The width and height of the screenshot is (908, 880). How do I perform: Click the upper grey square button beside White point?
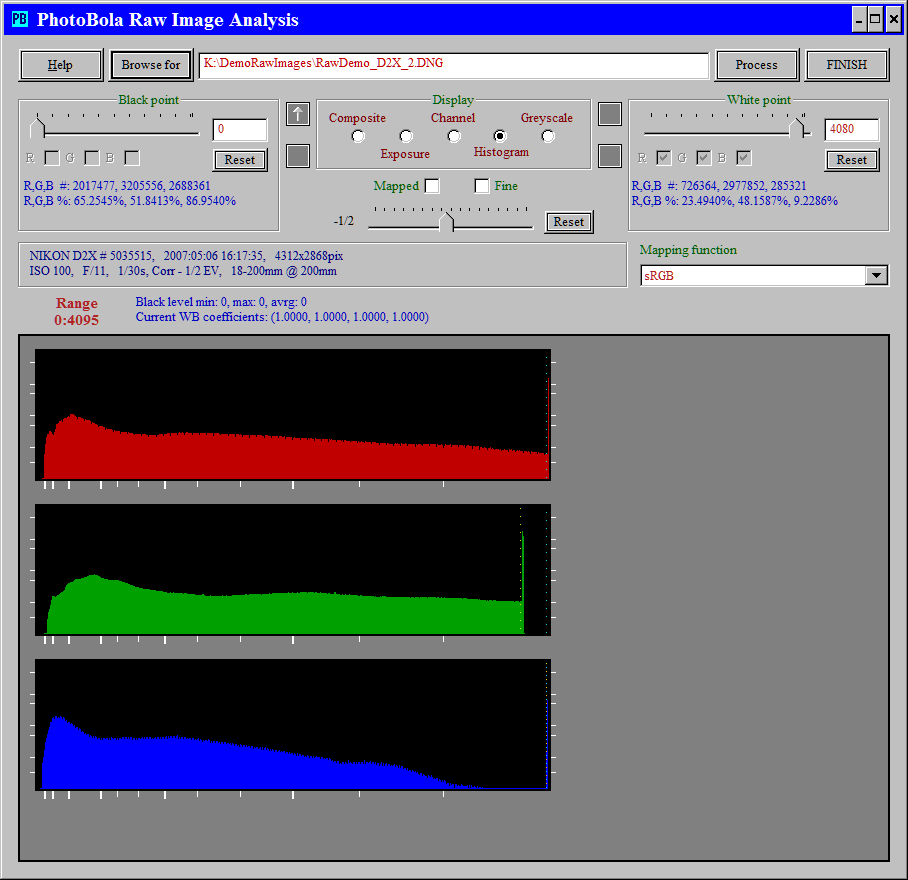610,114
